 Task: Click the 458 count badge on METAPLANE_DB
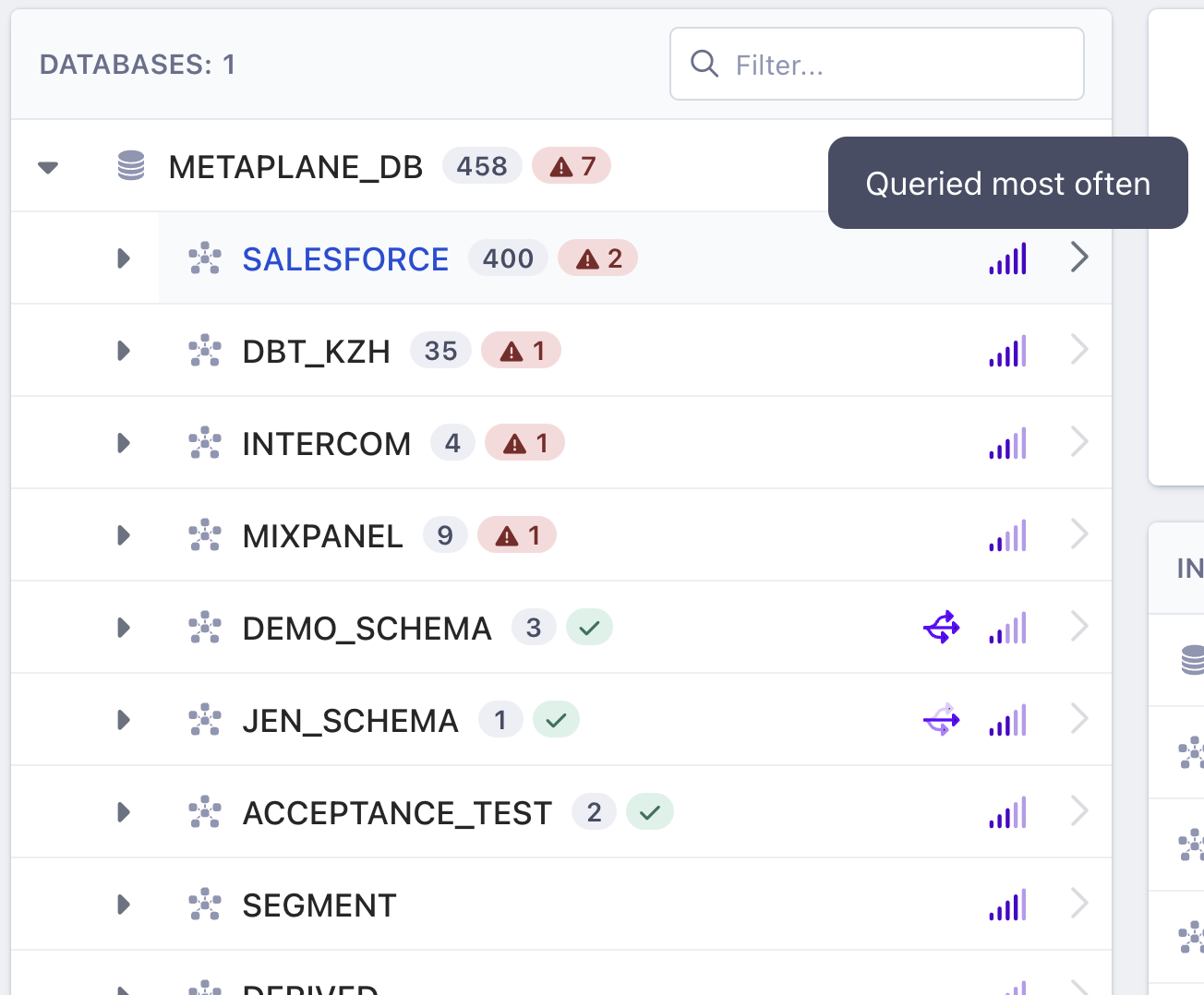pos(482,166)
